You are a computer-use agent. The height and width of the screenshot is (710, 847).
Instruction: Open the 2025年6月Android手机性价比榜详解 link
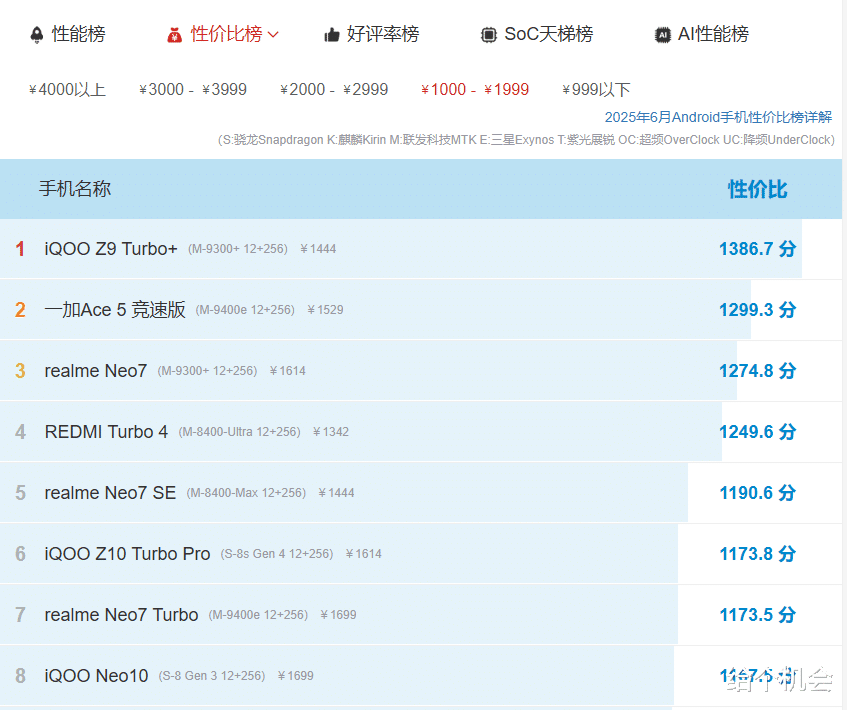(x=718, y=117)
